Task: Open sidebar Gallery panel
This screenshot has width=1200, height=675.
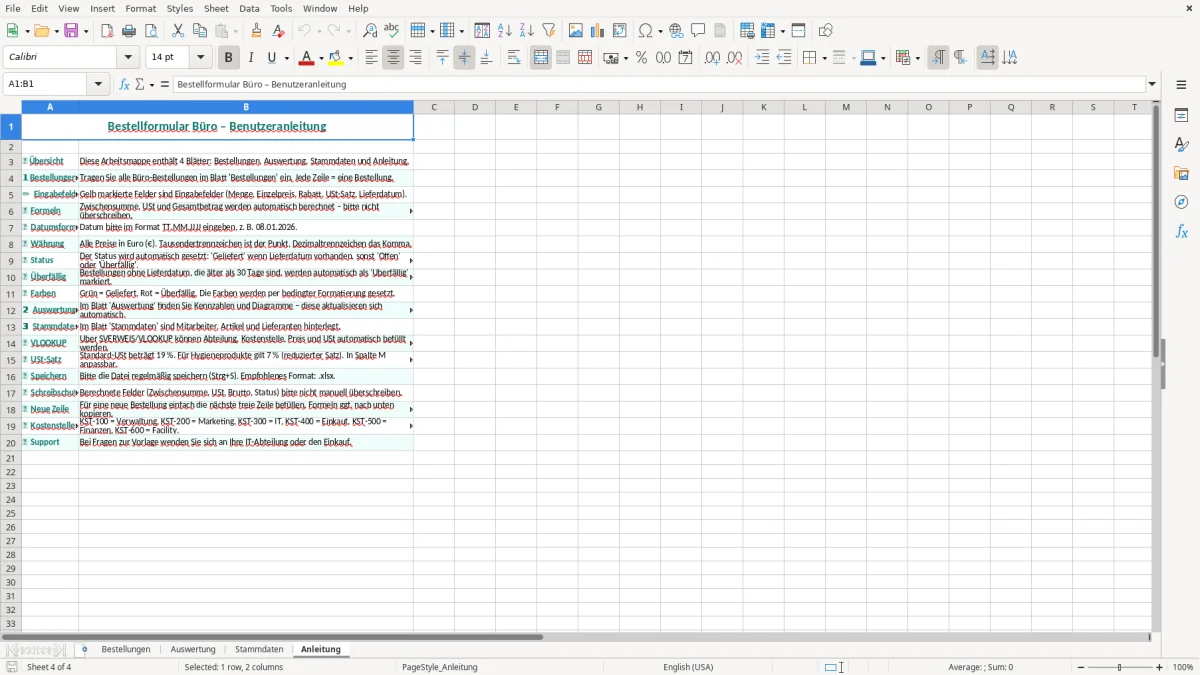Action: point(1181,174)
